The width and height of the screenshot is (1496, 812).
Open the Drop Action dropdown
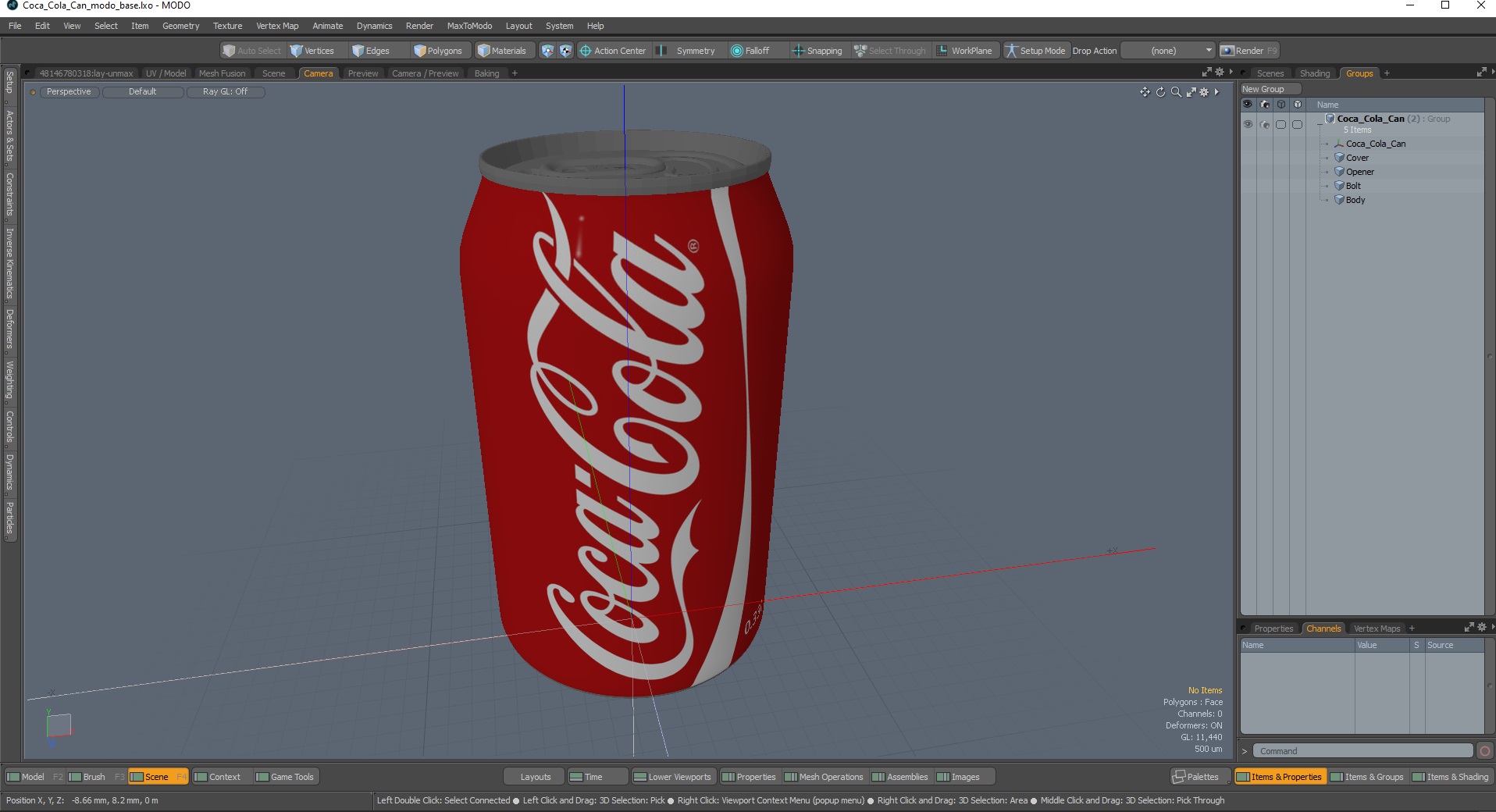[x=1169, y=51]
